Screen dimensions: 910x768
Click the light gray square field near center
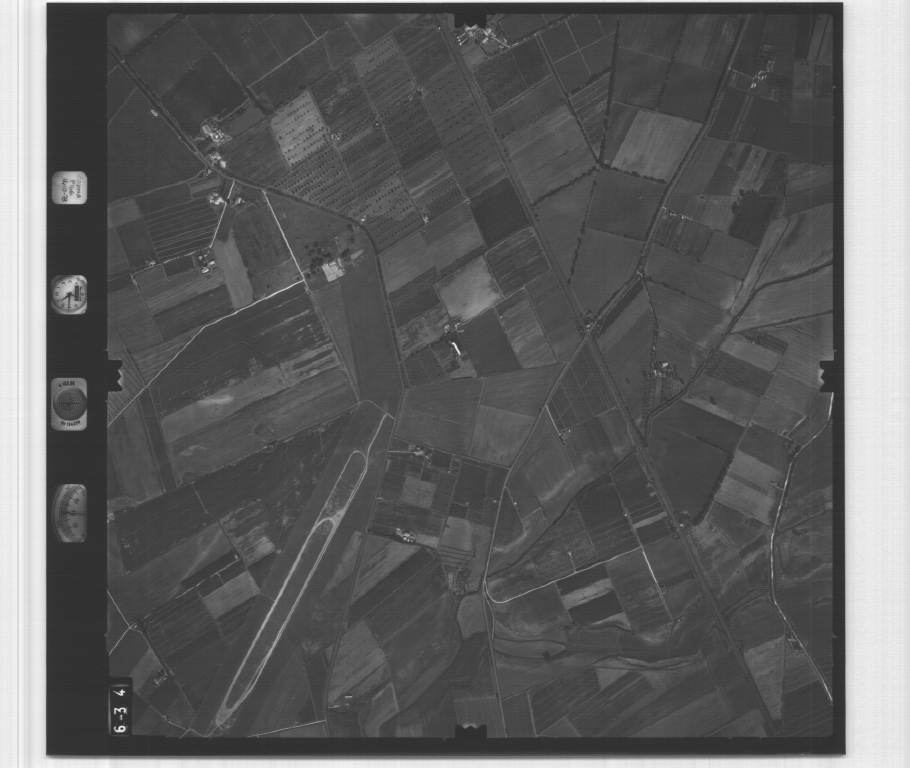[466, 289]
